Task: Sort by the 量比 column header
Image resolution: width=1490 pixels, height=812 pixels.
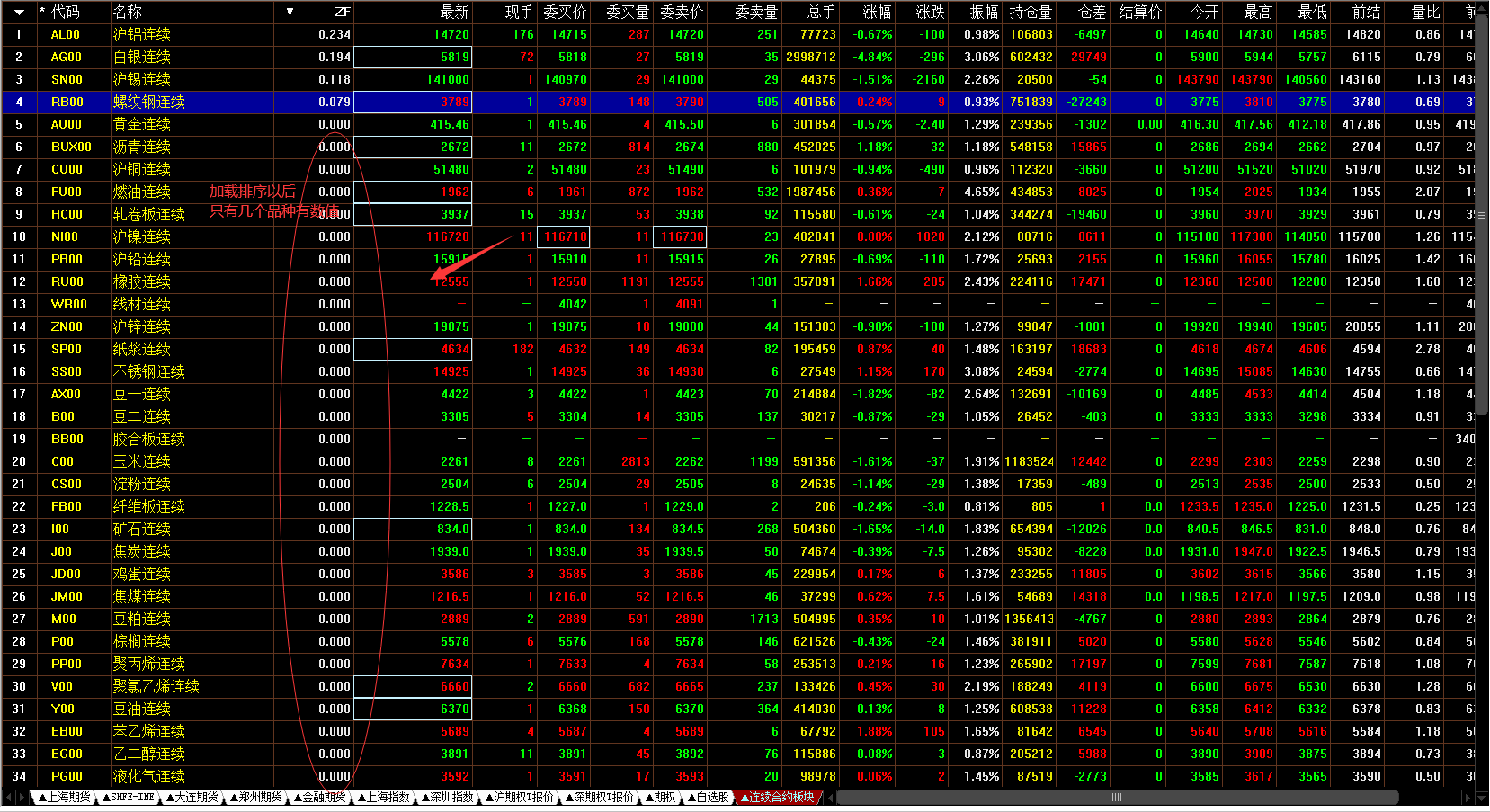Action: click(x=1425, y=12)
